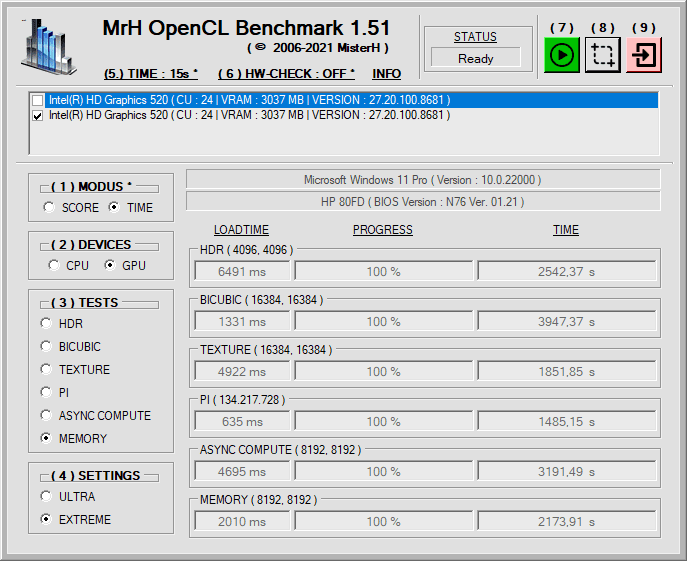687x561 pixels.
Task: Click the STATUS heading
Action: [475, 37]
